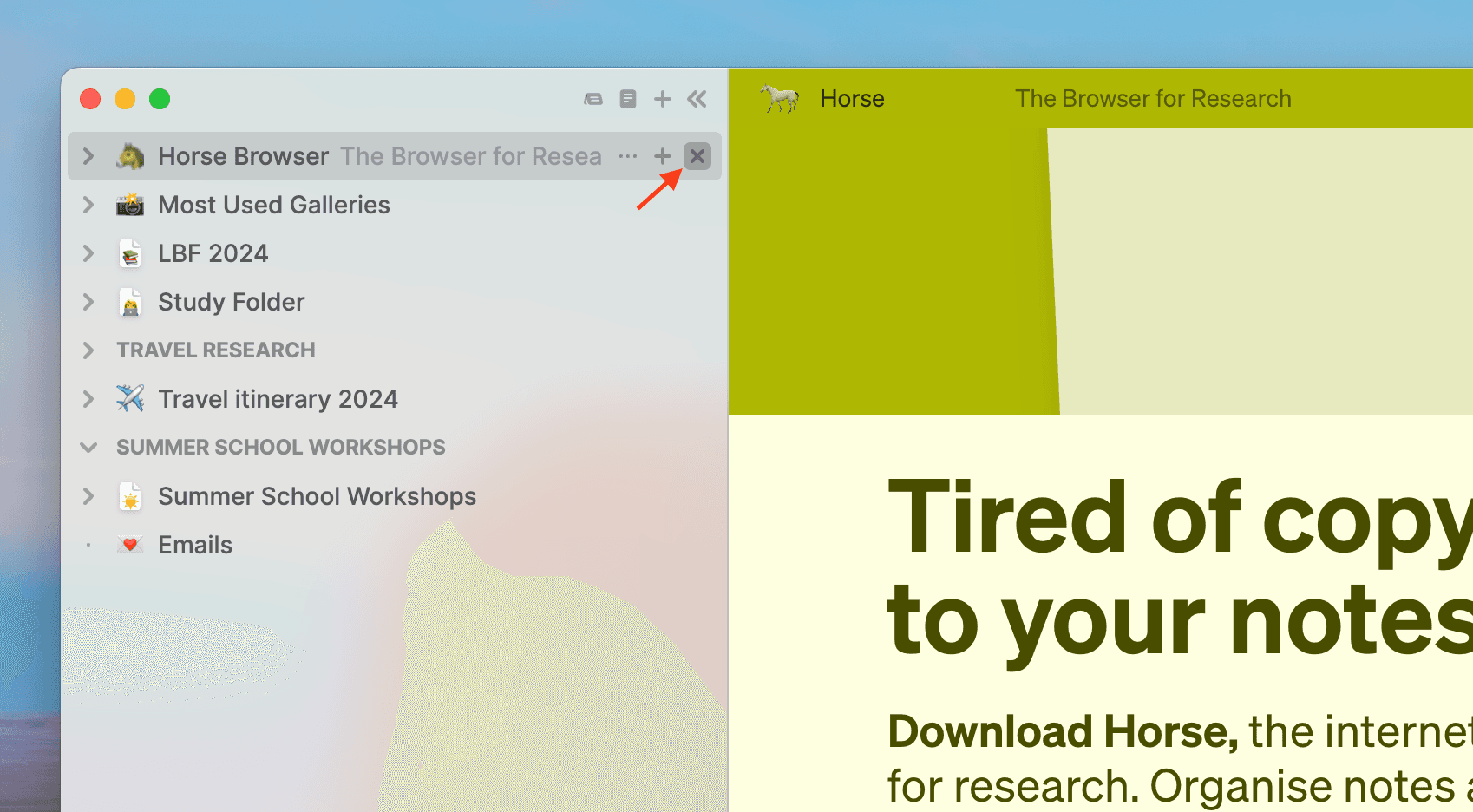Select the Horse Browser tab in the sidebar
The height and width of the screenshot is (812, 1473).
243,156
